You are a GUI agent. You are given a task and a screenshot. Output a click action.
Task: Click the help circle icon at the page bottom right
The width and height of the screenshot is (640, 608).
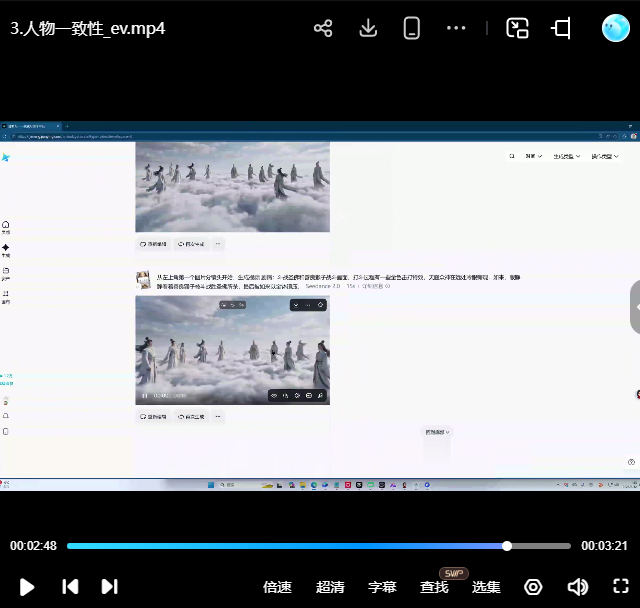pyautogui.click(x=631, y=462)
